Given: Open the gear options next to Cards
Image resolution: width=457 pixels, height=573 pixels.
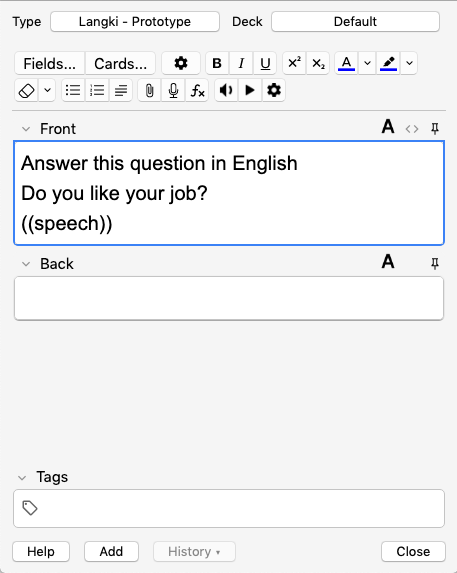Looking at the screenshot, I should point(181,63).
